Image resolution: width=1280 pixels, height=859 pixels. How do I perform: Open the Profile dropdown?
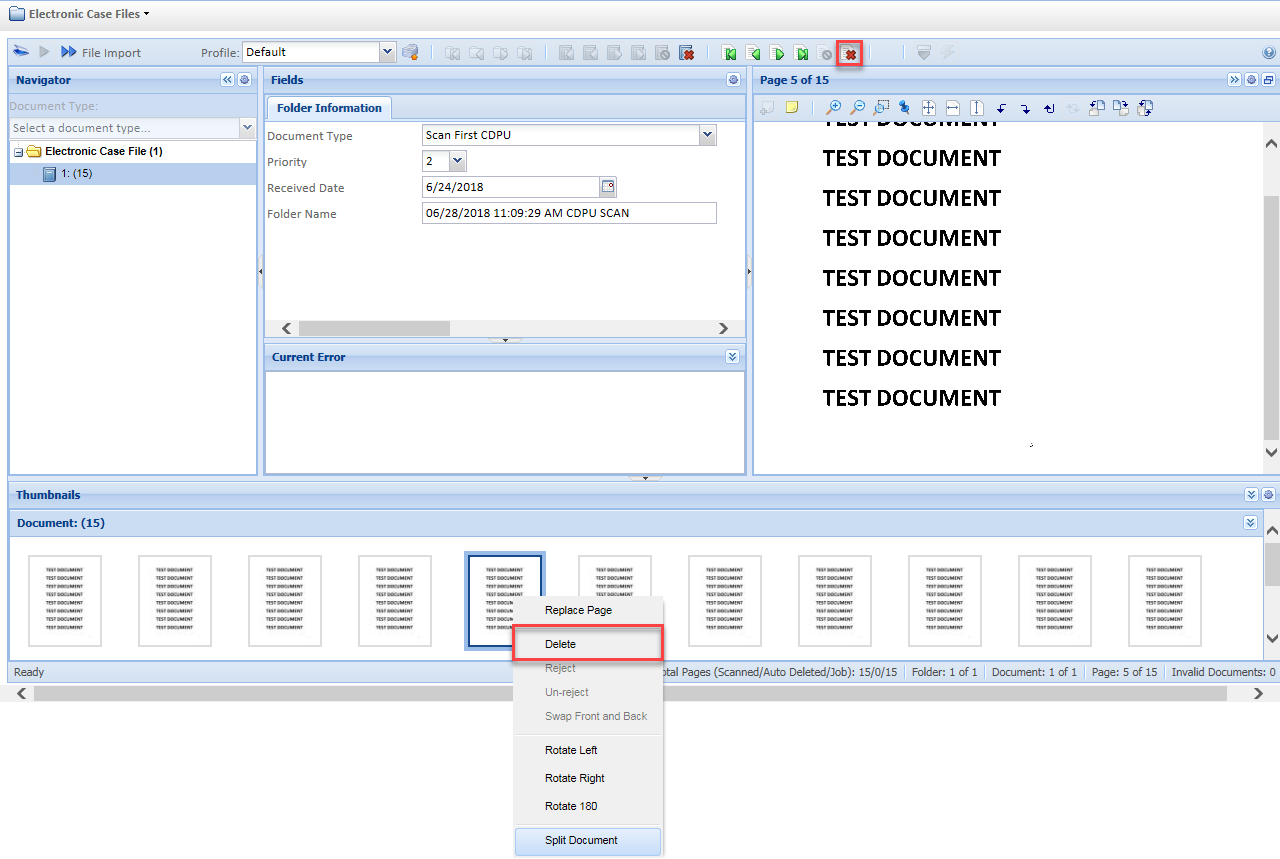coord(388,52)
